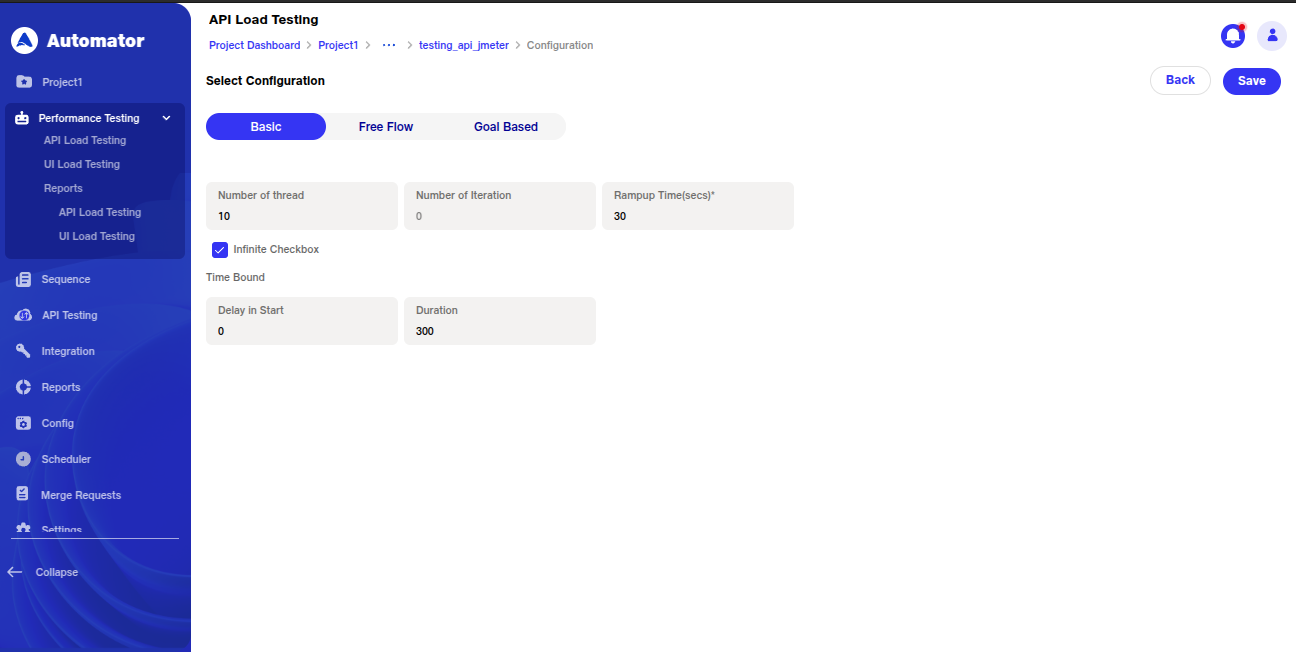The image size is (1296, 652).
Task: Open API Load Testing under Performance Testing
Action: click(85, 140)
